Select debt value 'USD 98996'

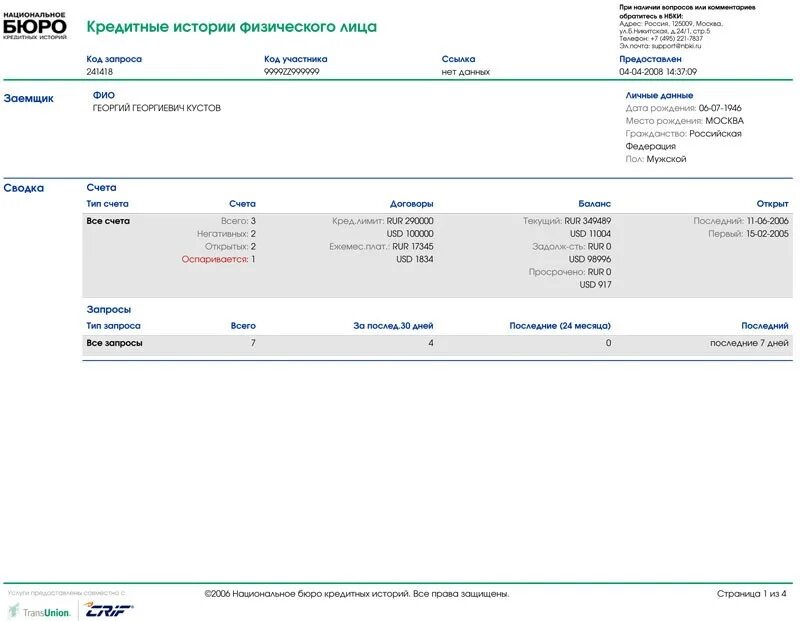pos(590,259)
